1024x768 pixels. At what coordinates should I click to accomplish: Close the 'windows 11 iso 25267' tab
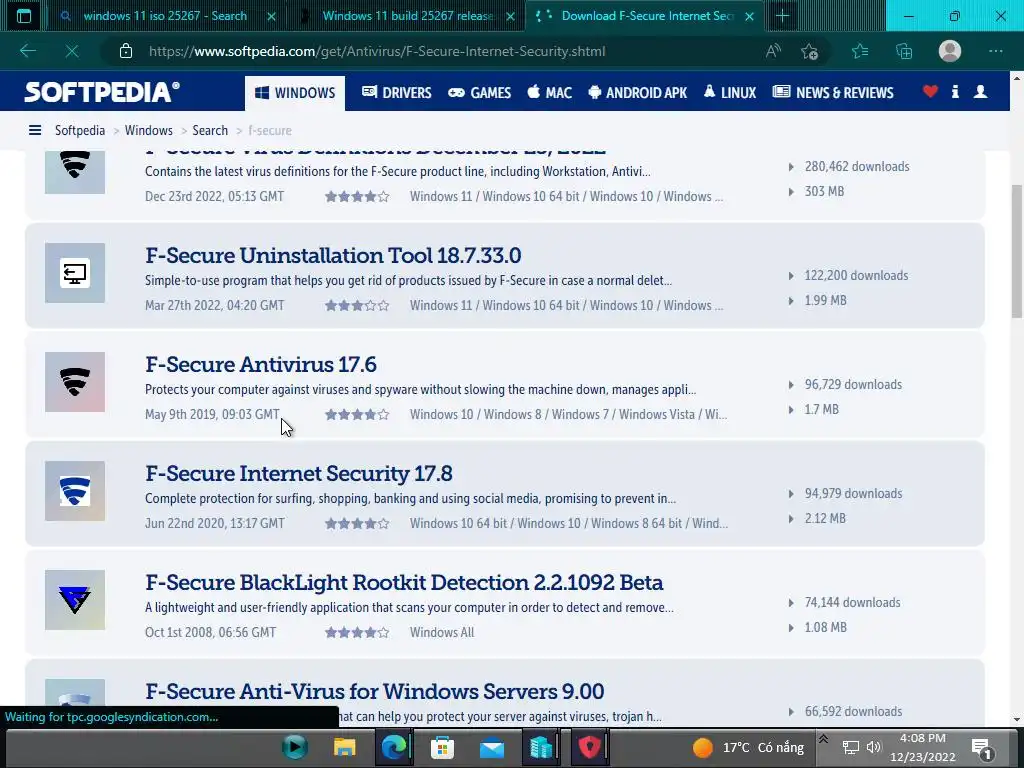pyautogui.click(x=272, y=16)
